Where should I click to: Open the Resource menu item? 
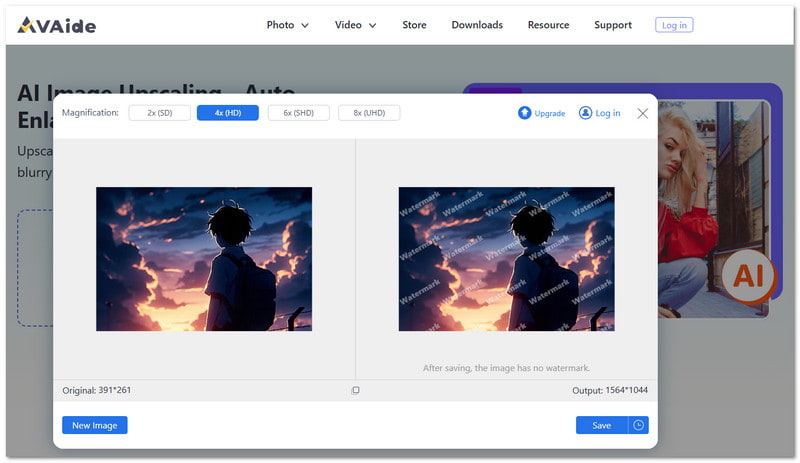[548, 25]
